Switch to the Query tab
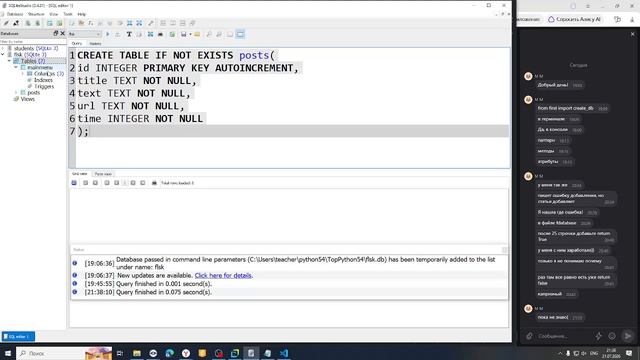The height and width of the screenshot is (360, 640). tap(77, 44)
